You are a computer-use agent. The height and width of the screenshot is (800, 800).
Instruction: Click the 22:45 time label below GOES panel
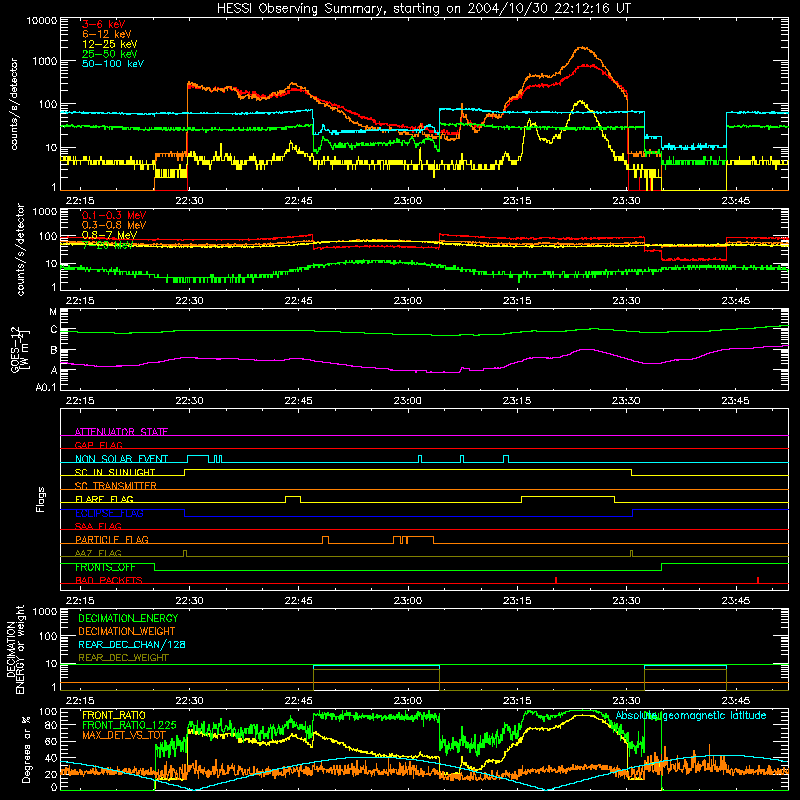coord(298,401)
